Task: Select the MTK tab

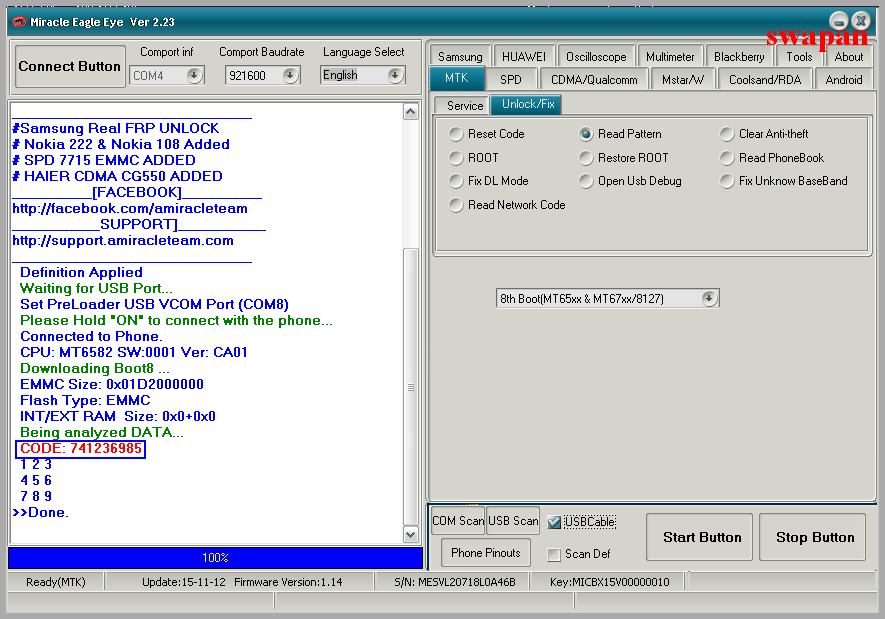Action: (456, 78)
